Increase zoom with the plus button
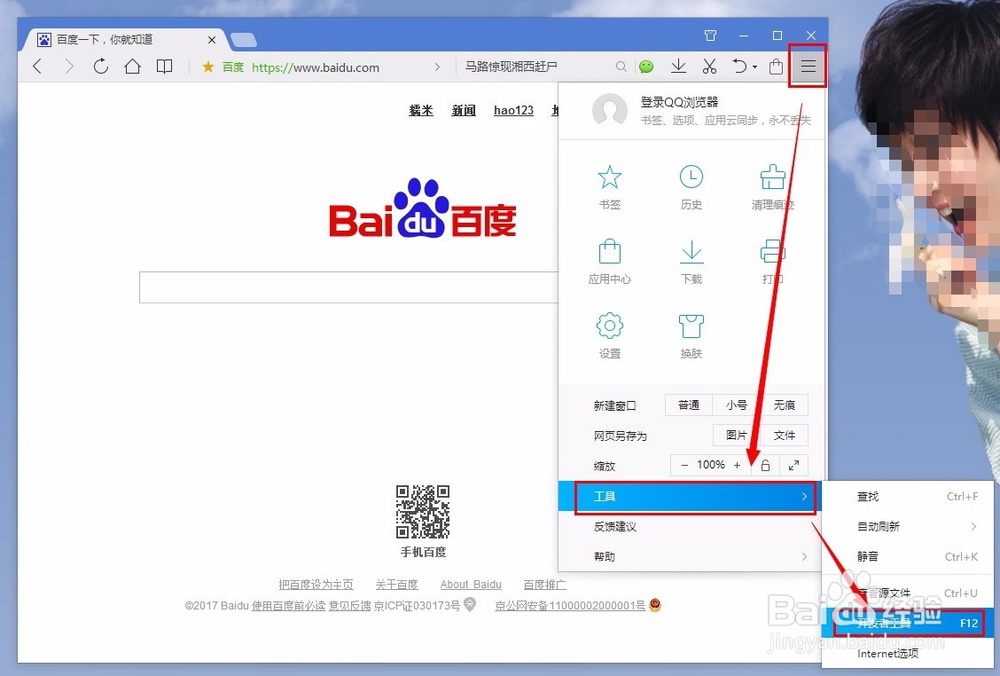 click(x=737, y=465)
